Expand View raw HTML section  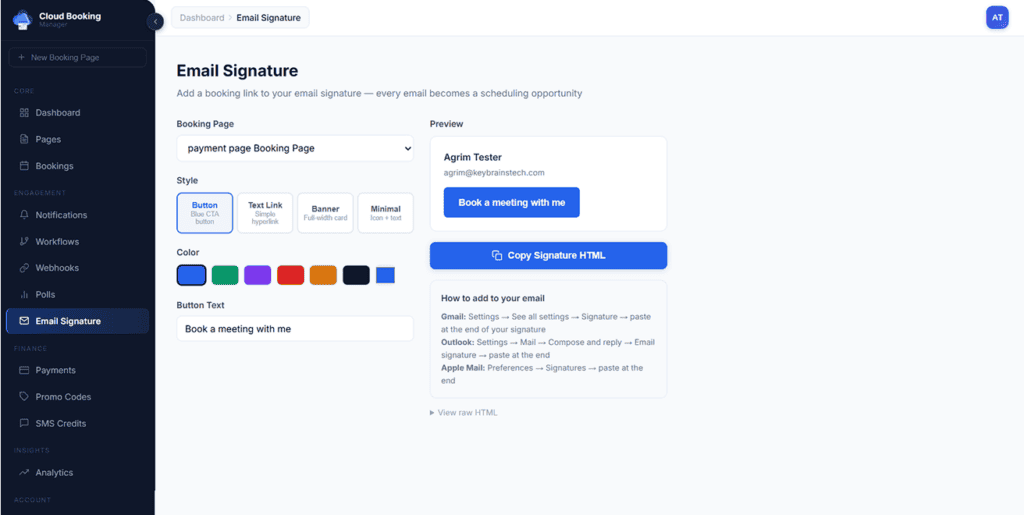coord(464,413)
